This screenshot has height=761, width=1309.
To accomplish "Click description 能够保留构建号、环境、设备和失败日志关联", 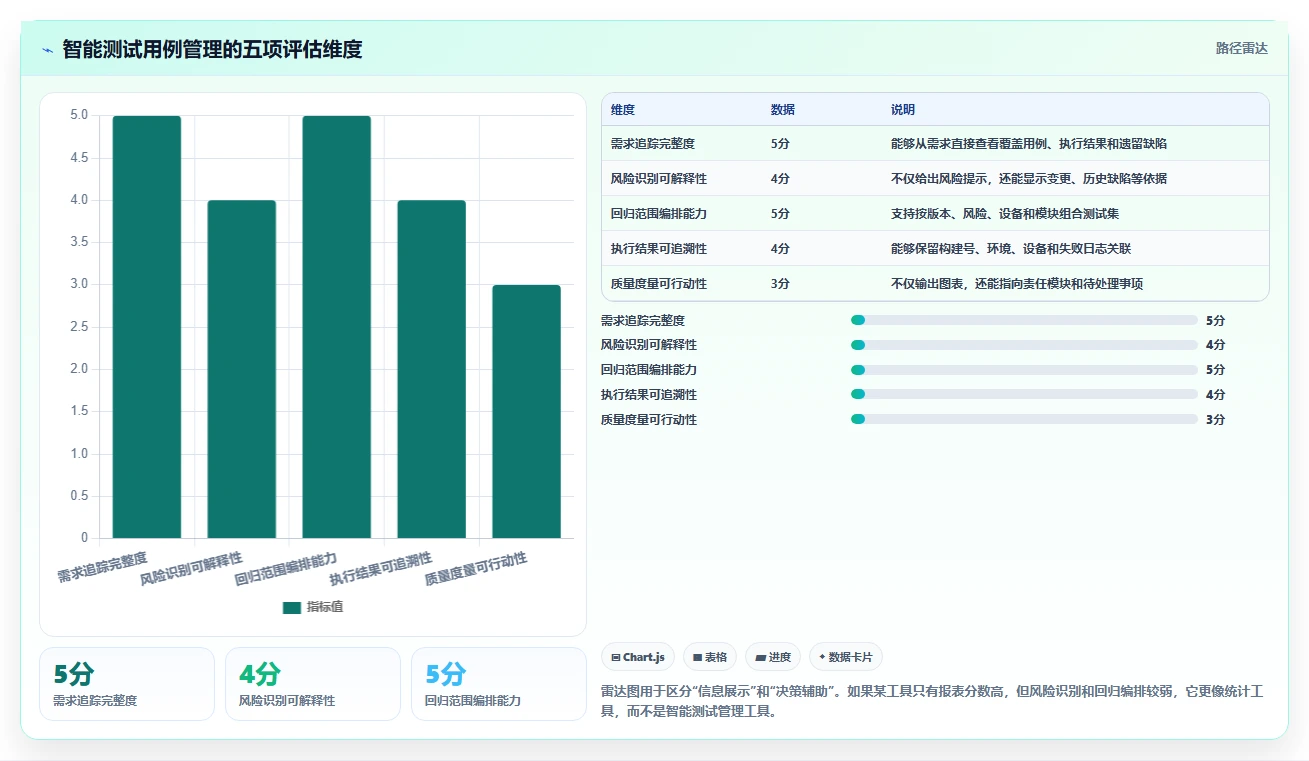I will point(1011,249).
